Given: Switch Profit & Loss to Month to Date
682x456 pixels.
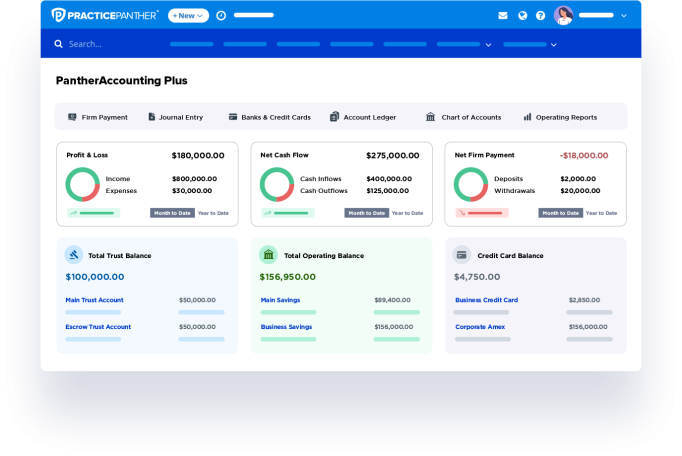Looking at the screenshot, I should point(172,213).
